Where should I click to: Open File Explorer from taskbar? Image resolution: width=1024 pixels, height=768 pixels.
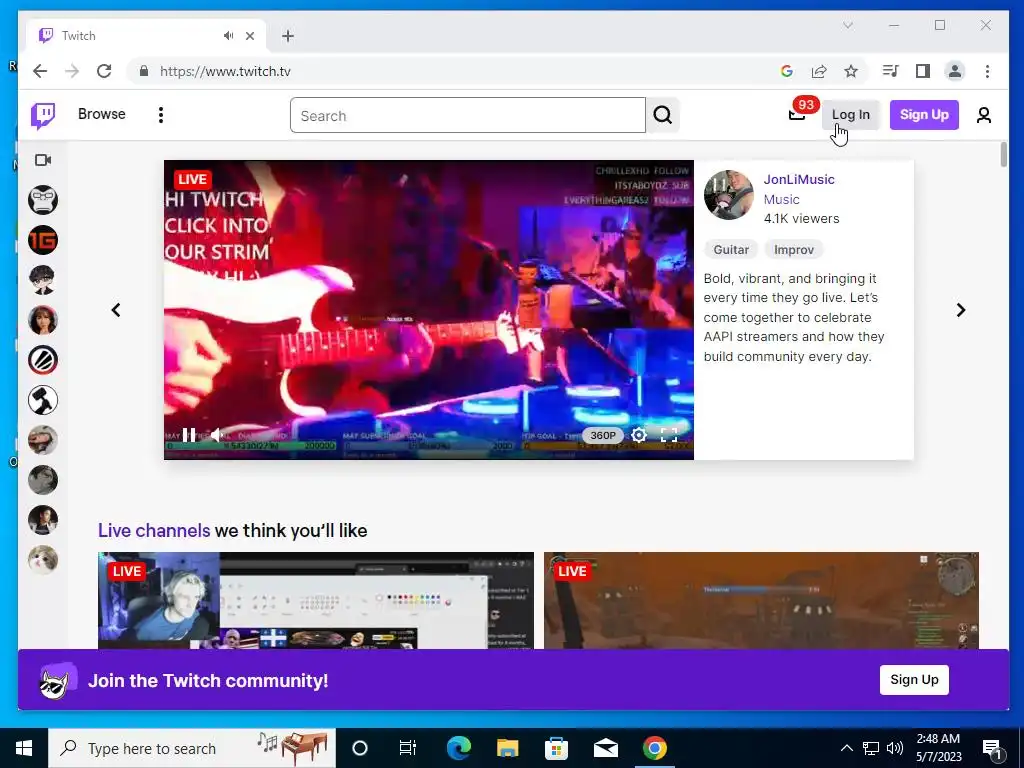507,748
